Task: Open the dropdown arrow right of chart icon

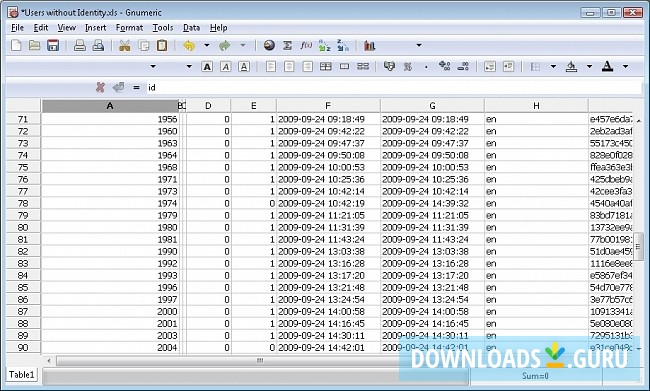Action: point(419,45)
